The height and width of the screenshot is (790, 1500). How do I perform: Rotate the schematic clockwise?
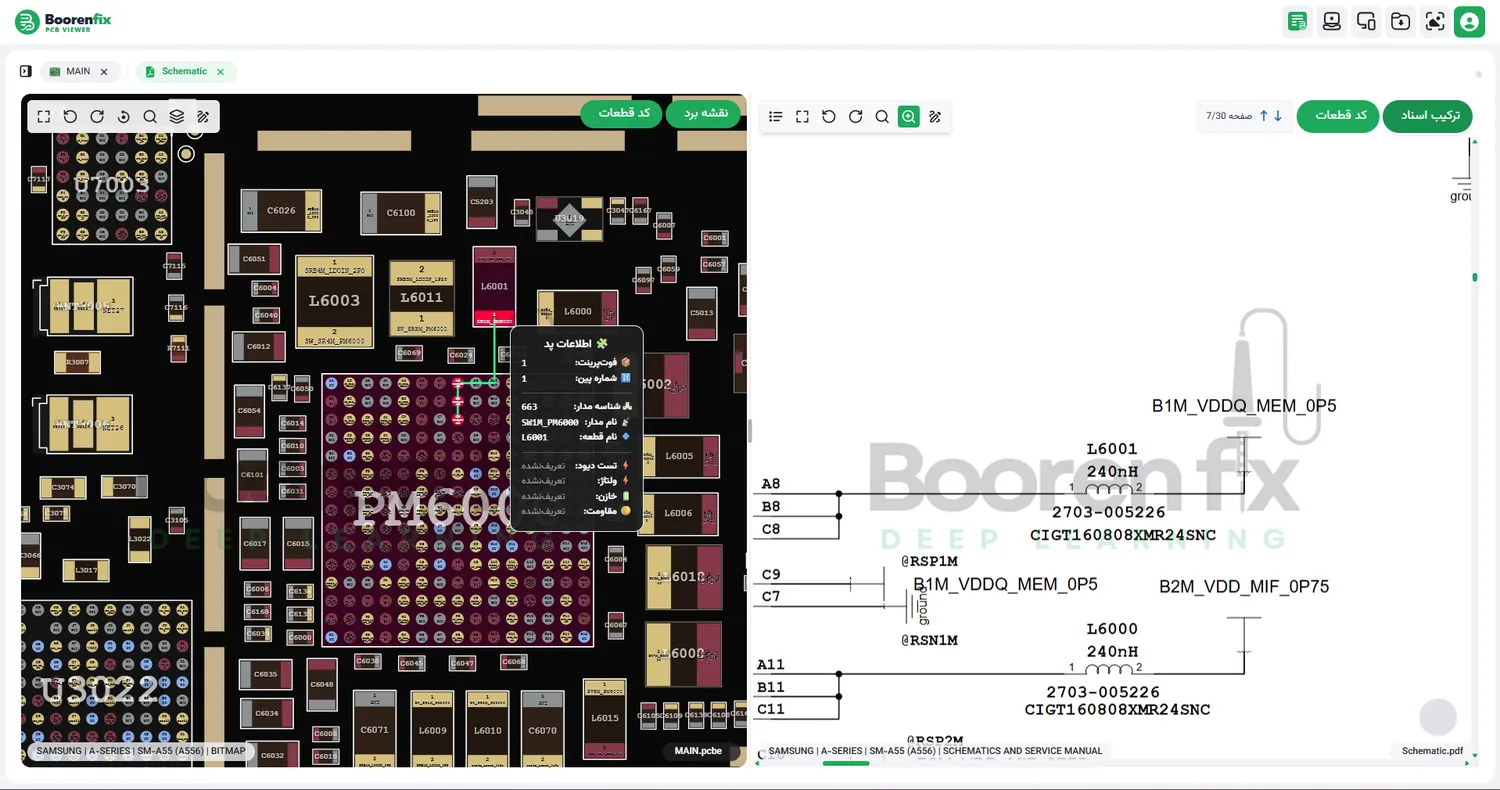pos(855,117)
